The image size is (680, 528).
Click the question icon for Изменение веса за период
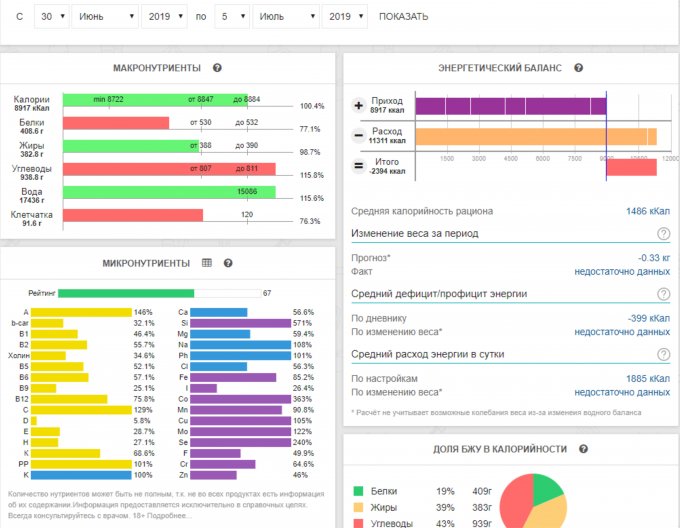point(663,233)
